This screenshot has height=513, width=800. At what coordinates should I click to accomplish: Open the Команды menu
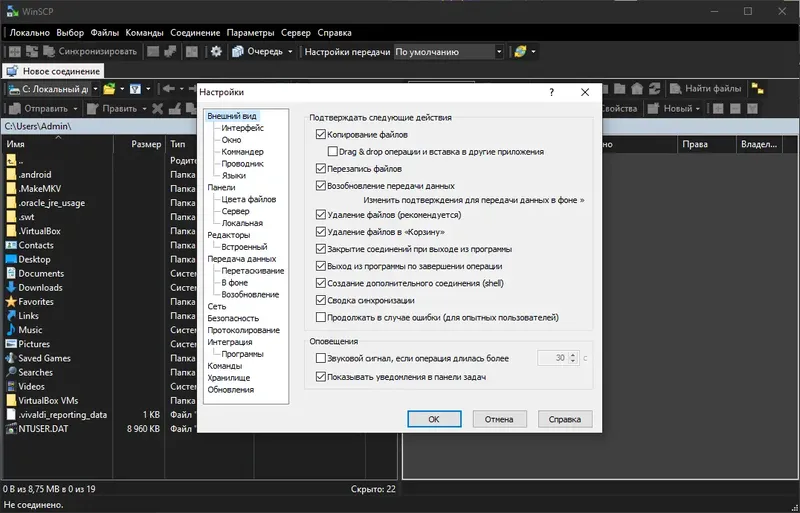[144, 33]
